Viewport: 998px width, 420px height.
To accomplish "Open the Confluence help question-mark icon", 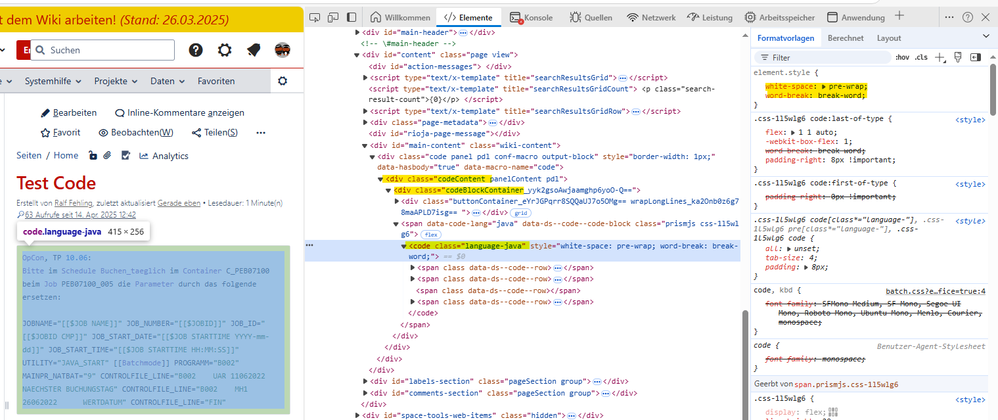I will [x=195, y=50].
